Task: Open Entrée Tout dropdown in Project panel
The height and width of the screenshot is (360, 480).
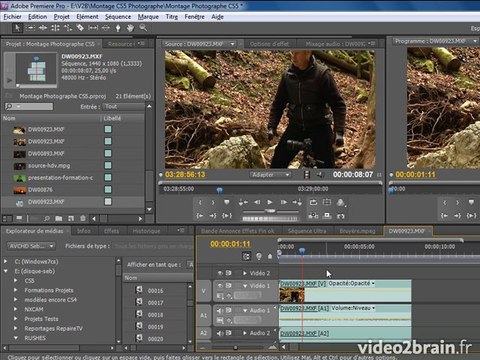Action: point(123,107)
